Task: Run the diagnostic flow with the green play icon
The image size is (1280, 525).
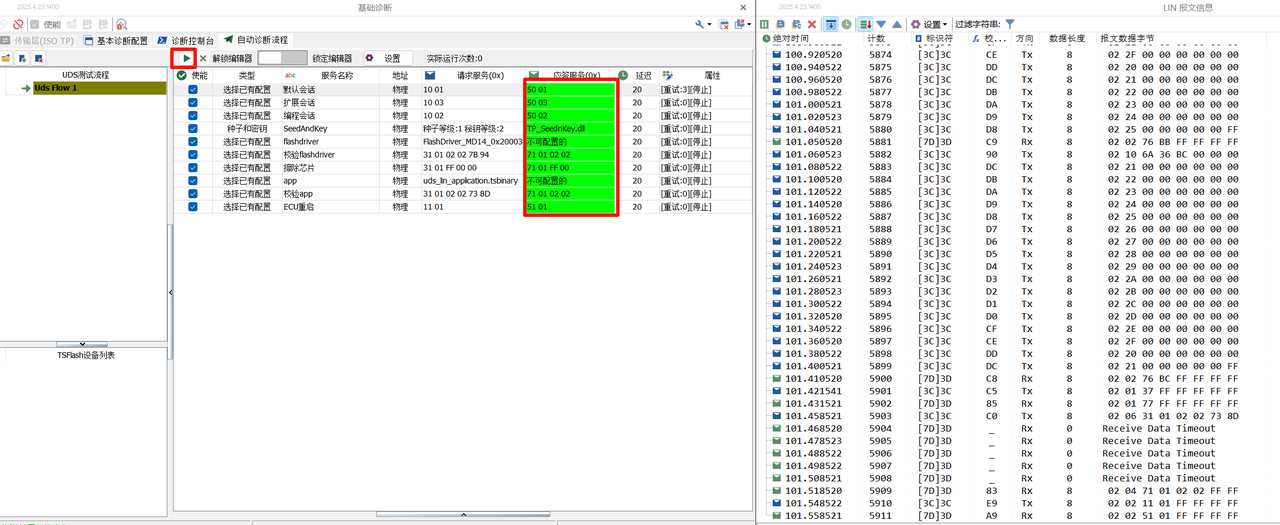Action: pos(186,59)
